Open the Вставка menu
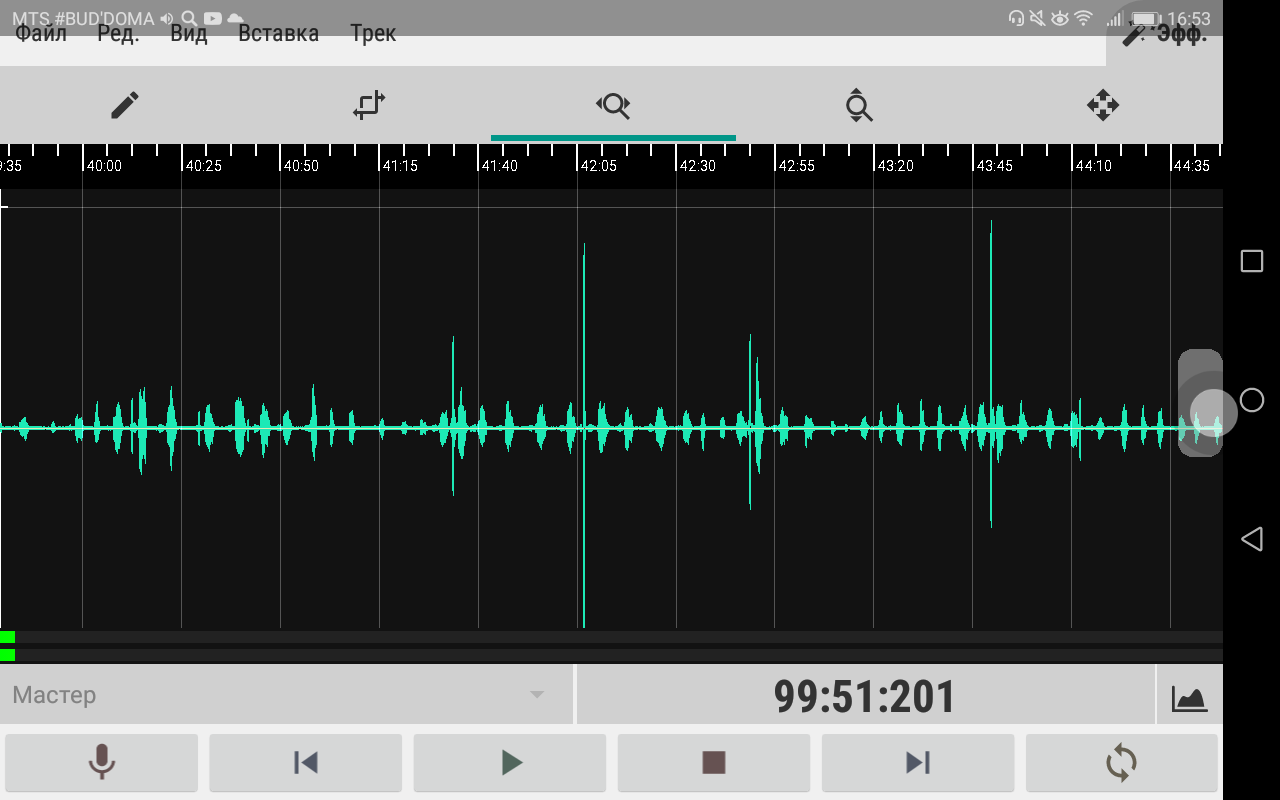Image resolution: width=1280 pixels, height=800 pixels. [278, 34]
